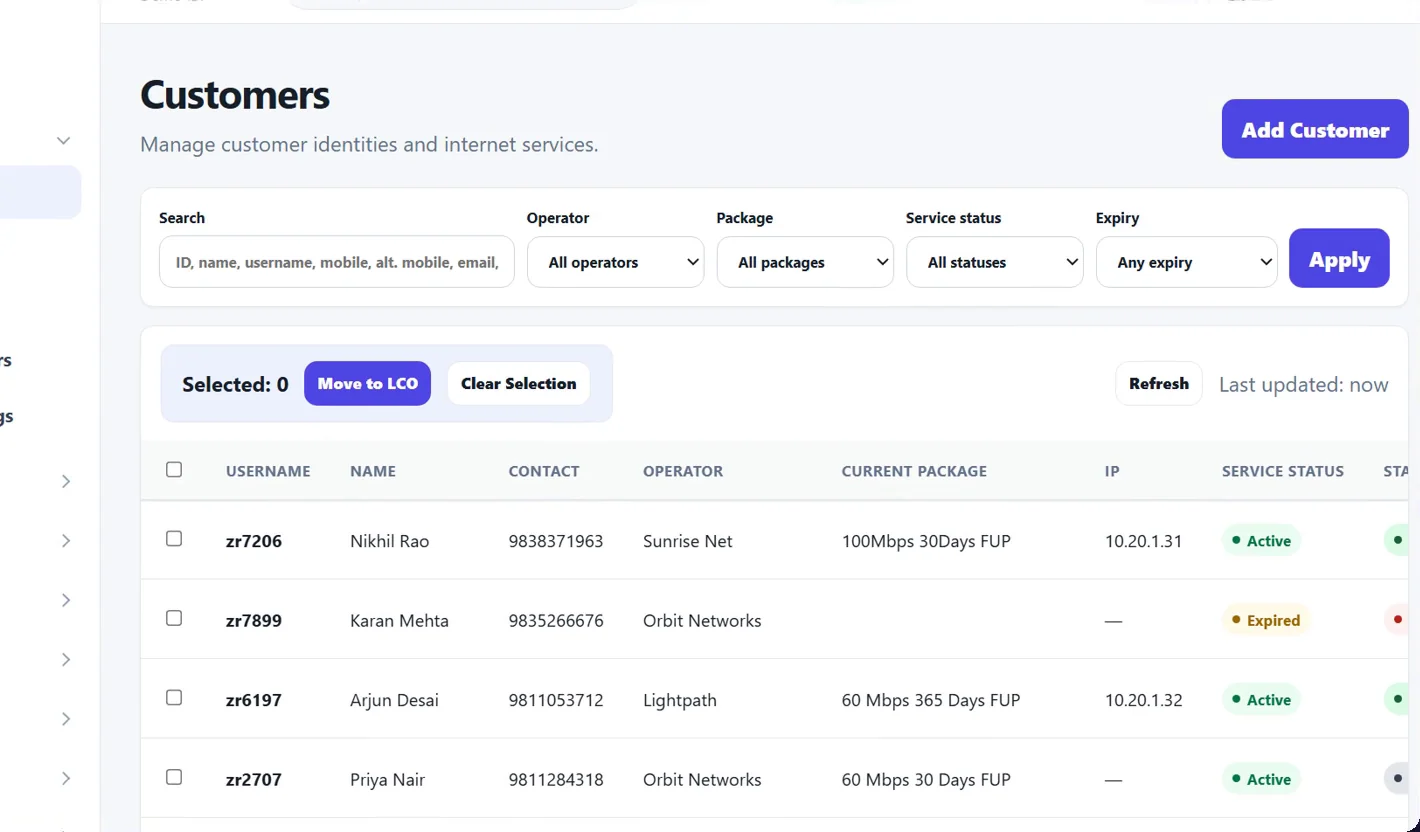Open the Package filter dropdown
Viewport: 1420px width, 832px height.
805,262
